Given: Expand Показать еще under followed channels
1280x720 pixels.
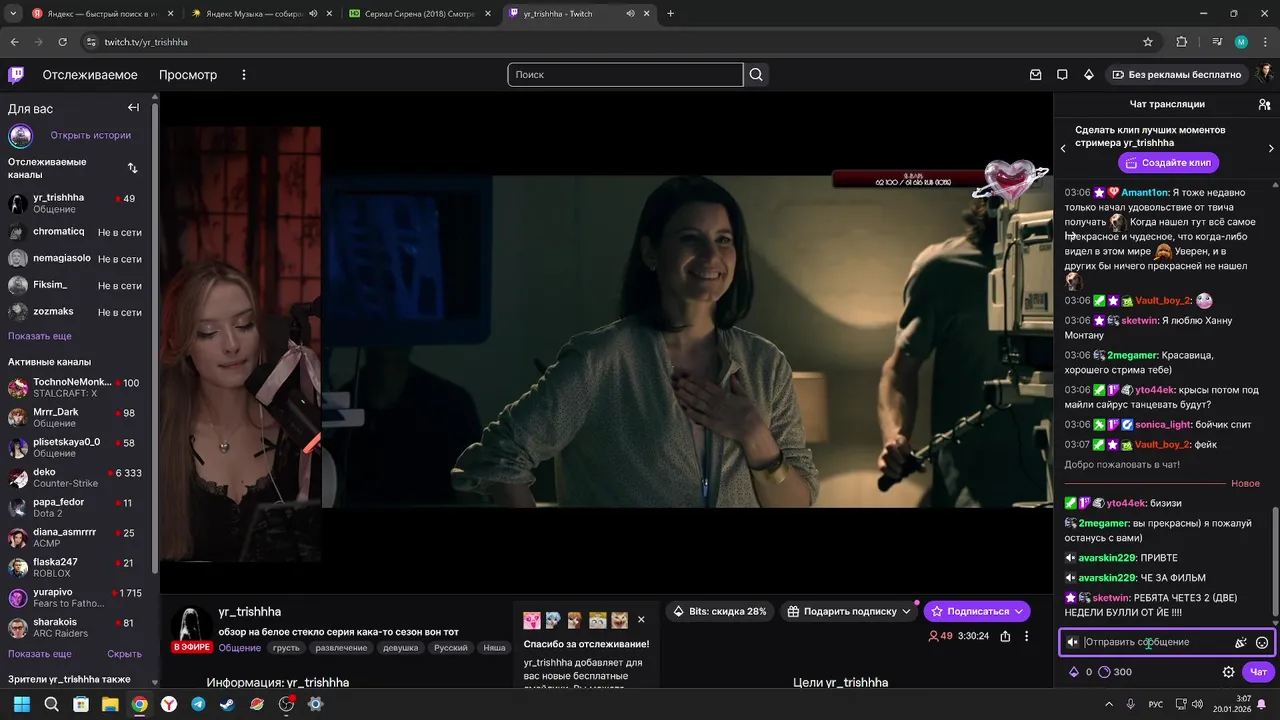Looking at the screenshot, I should 40,336.
